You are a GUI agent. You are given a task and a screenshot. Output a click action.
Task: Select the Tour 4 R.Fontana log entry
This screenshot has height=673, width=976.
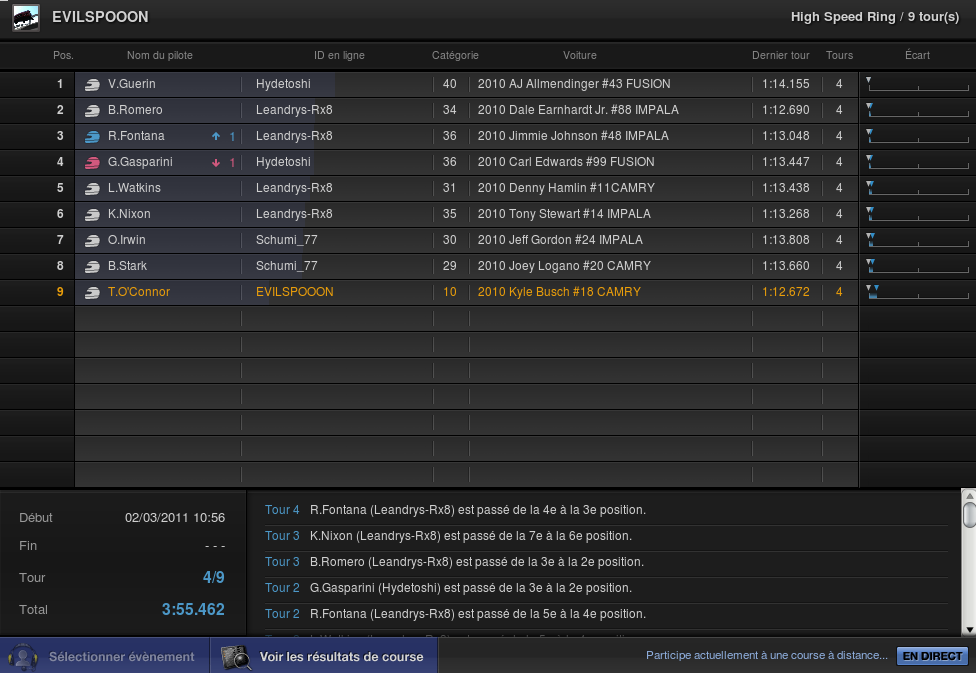pyautogui.click(x=477, y=510)
